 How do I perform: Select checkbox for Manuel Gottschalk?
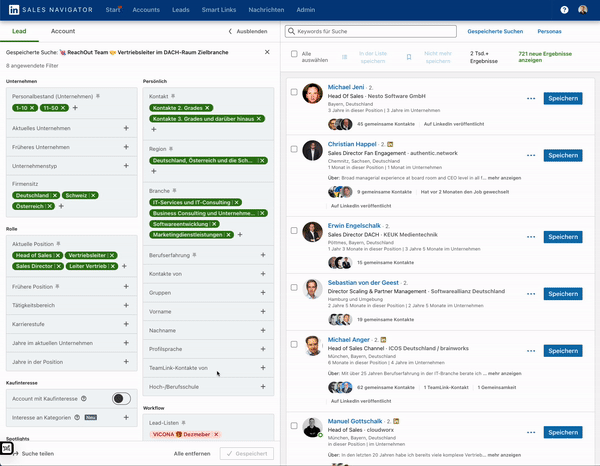coord(294,426)
